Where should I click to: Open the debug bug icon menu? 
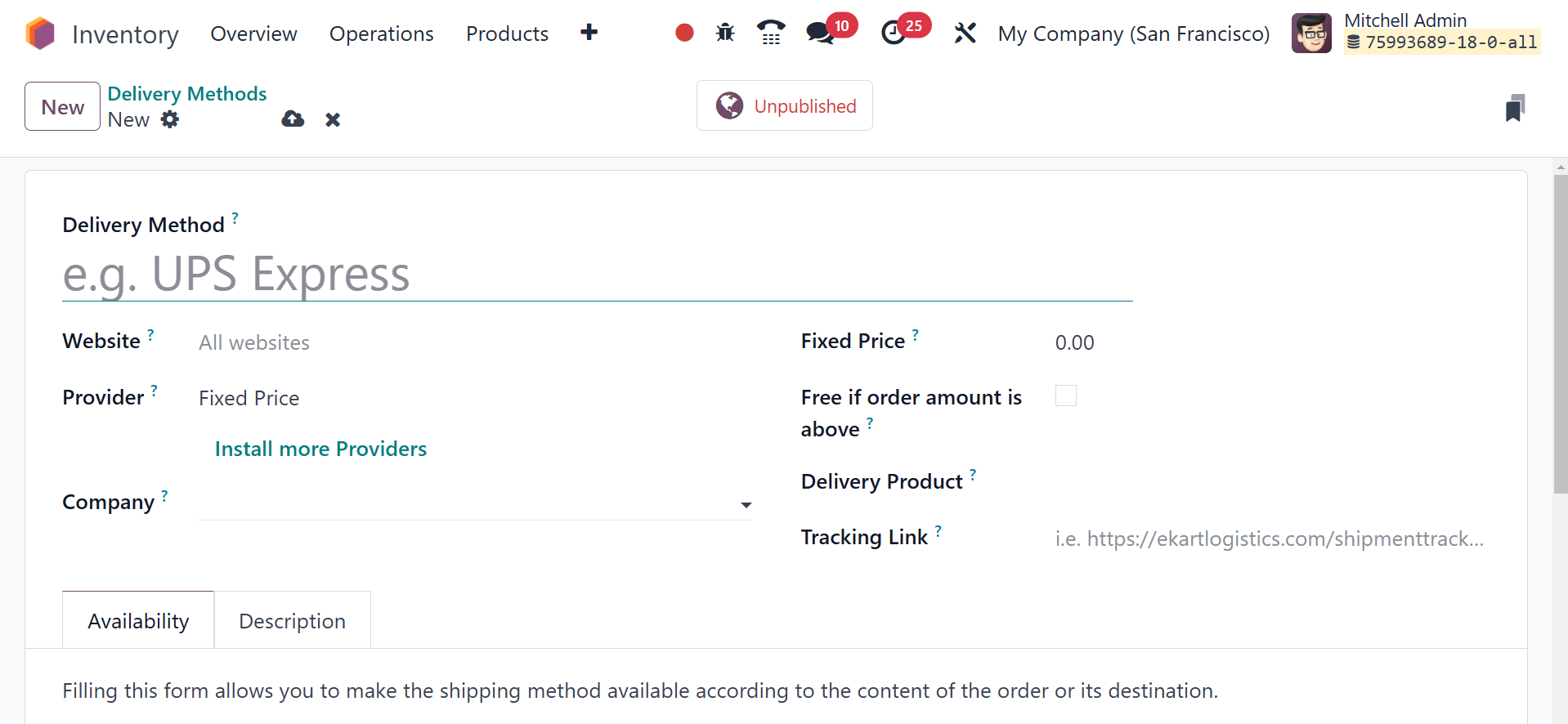click(x=725, y=33)
